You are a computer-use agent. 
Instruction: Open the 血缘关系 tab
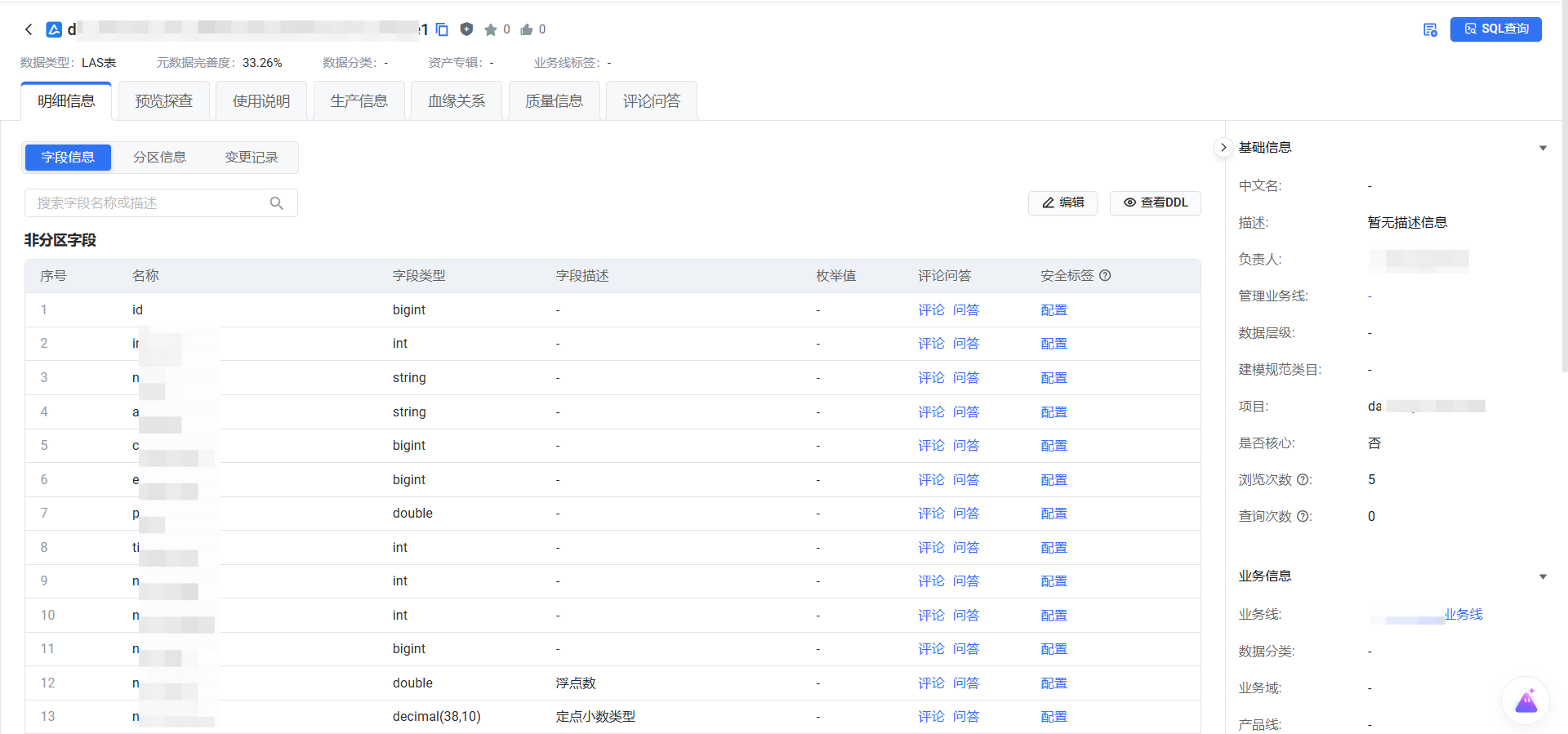coord(457,101)
